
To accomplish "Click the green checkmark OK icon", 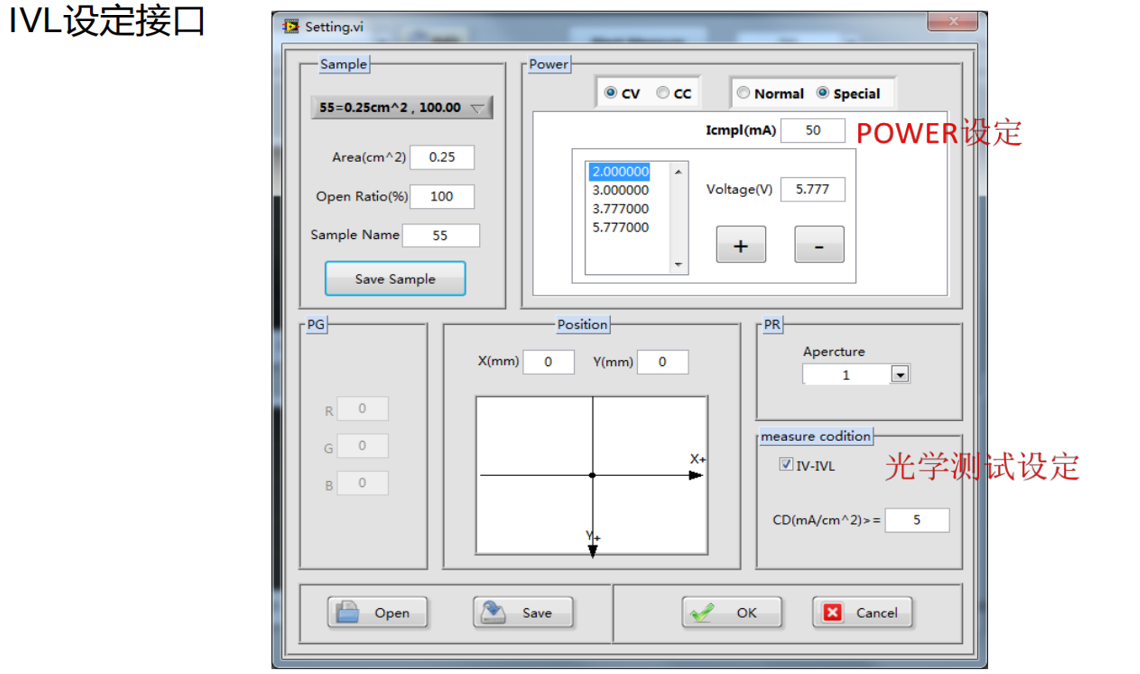I will point(703,612).
